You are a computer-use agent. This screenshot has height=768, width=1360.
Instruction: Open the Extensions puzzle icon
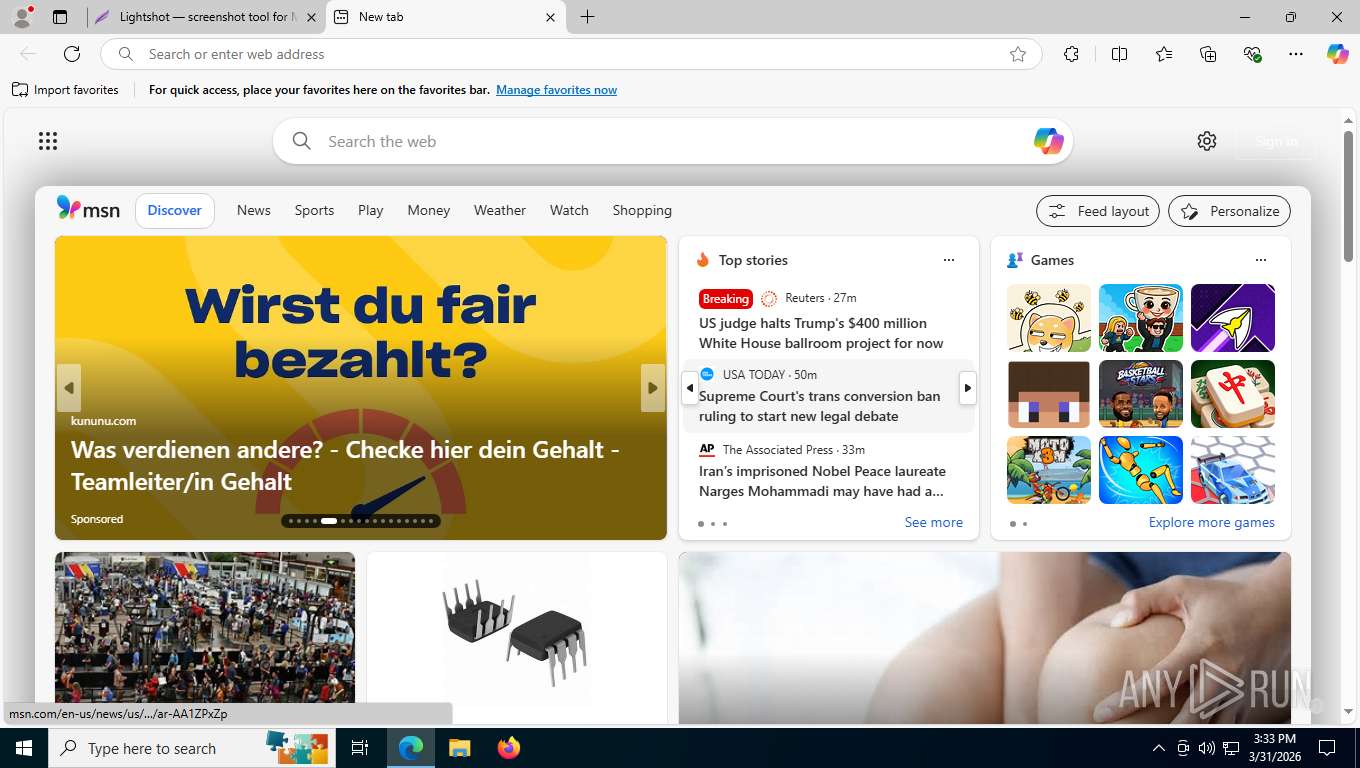coord(1072,54)
